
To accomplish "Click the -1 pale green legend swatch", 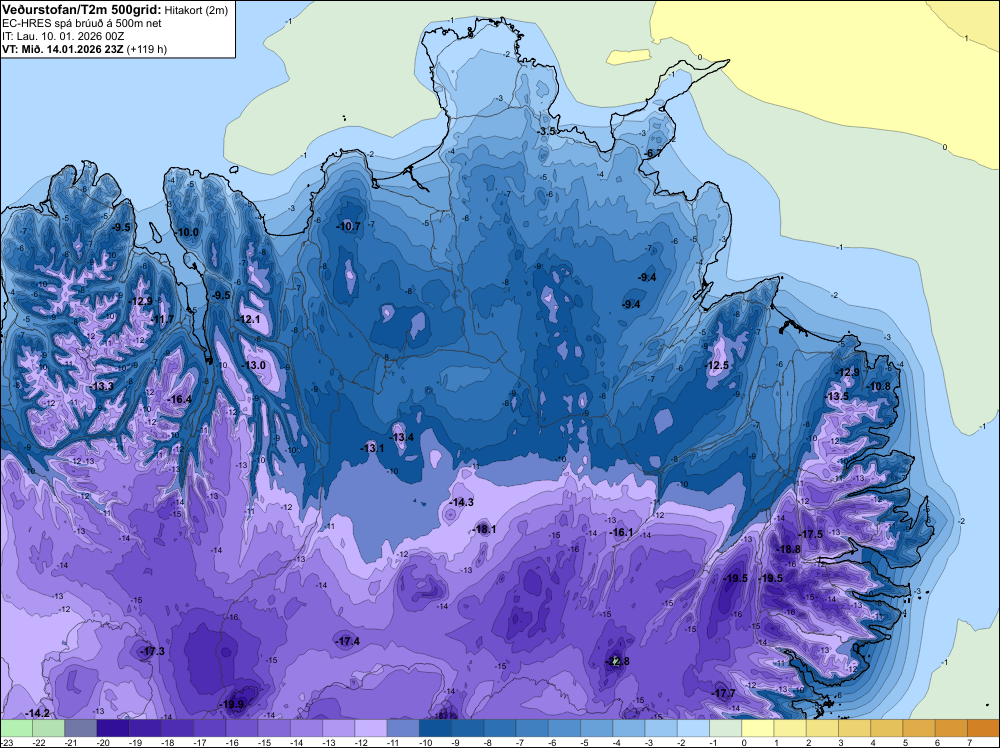I will pyautogui.click(x=726, y=728).
